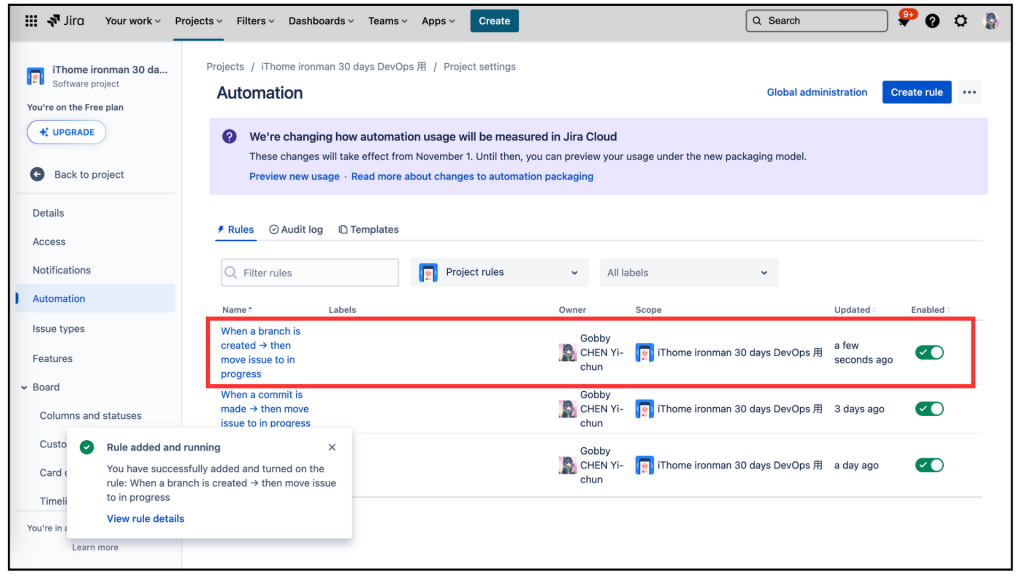Screen dimensions: 1024x576
Task: Click scope project icon for commit rule
Action: coord(645,409)
